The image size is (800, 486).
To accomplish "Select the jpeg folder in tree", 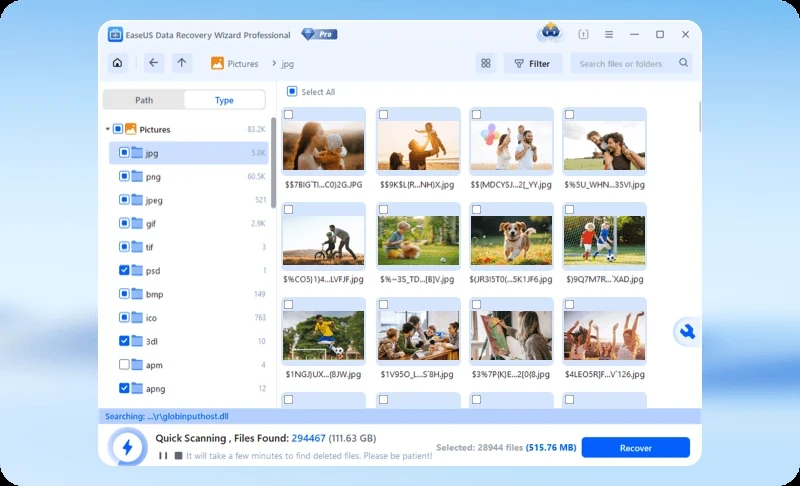I will tap(189, 200).
